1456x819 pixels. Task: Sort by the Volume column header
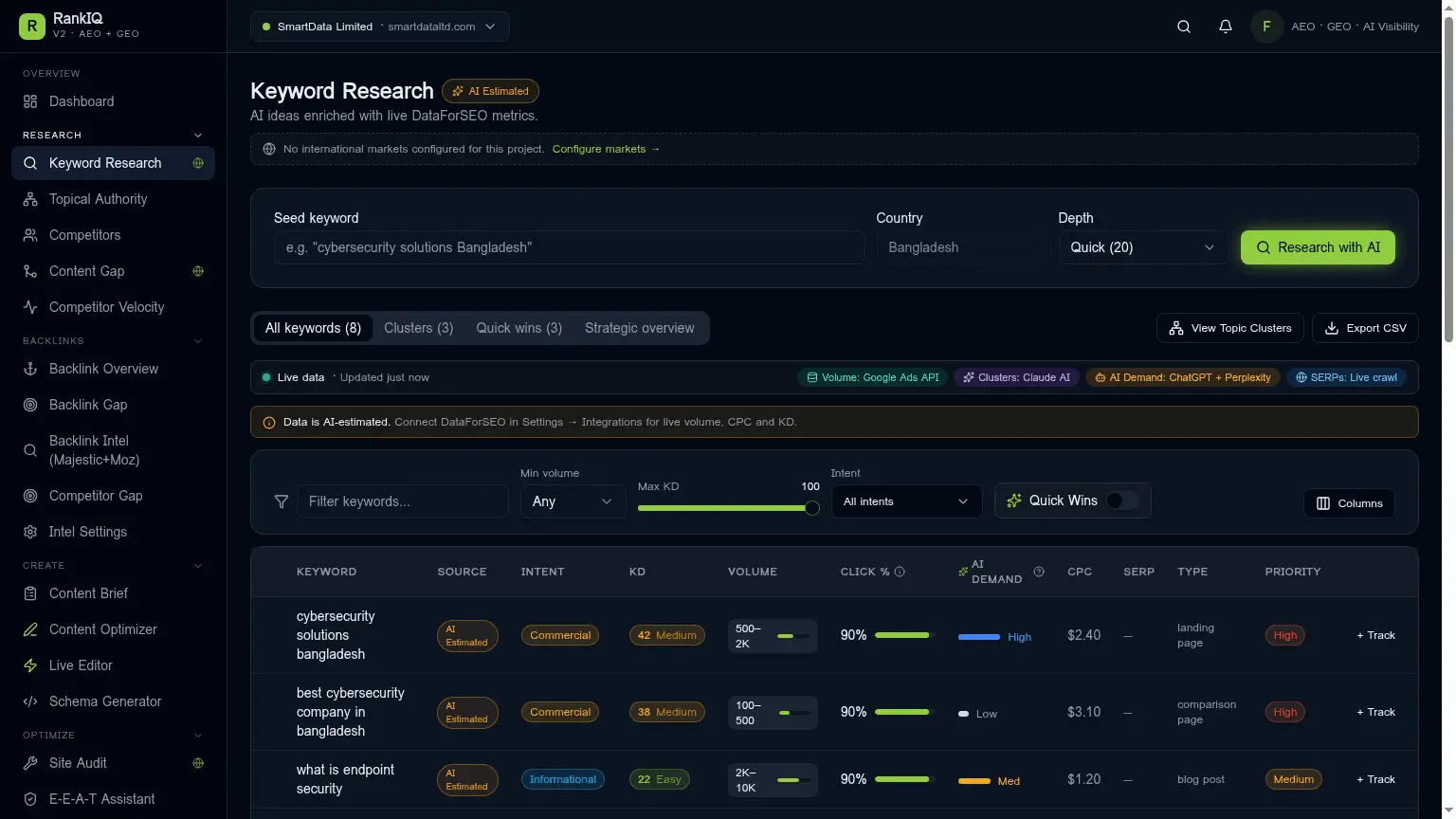(753, 572)
